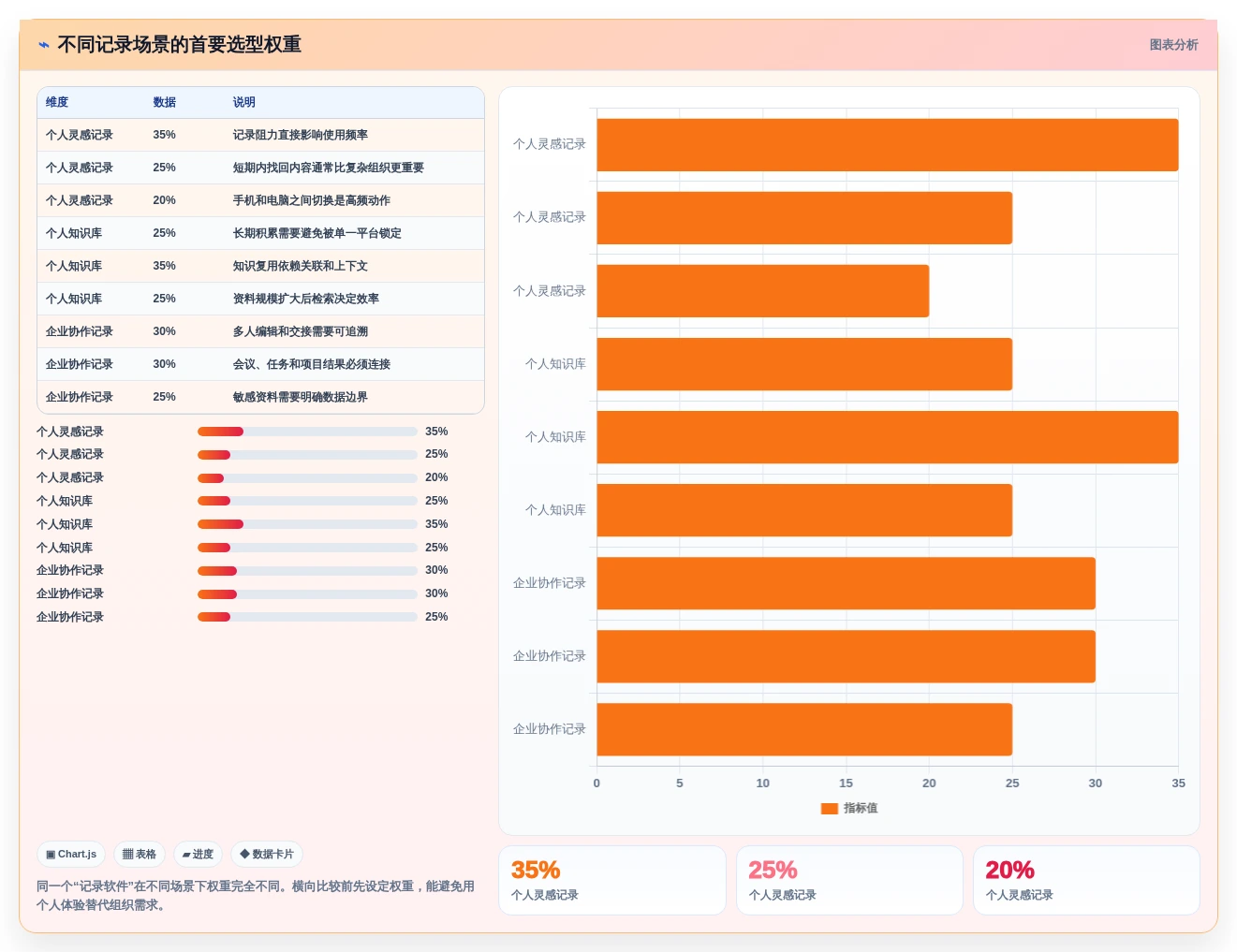The width and height of the screenshot is (1237, 952).
Task: Select the 数据卡片 chip
Action: pyautogui.click(x=267, y=855)
